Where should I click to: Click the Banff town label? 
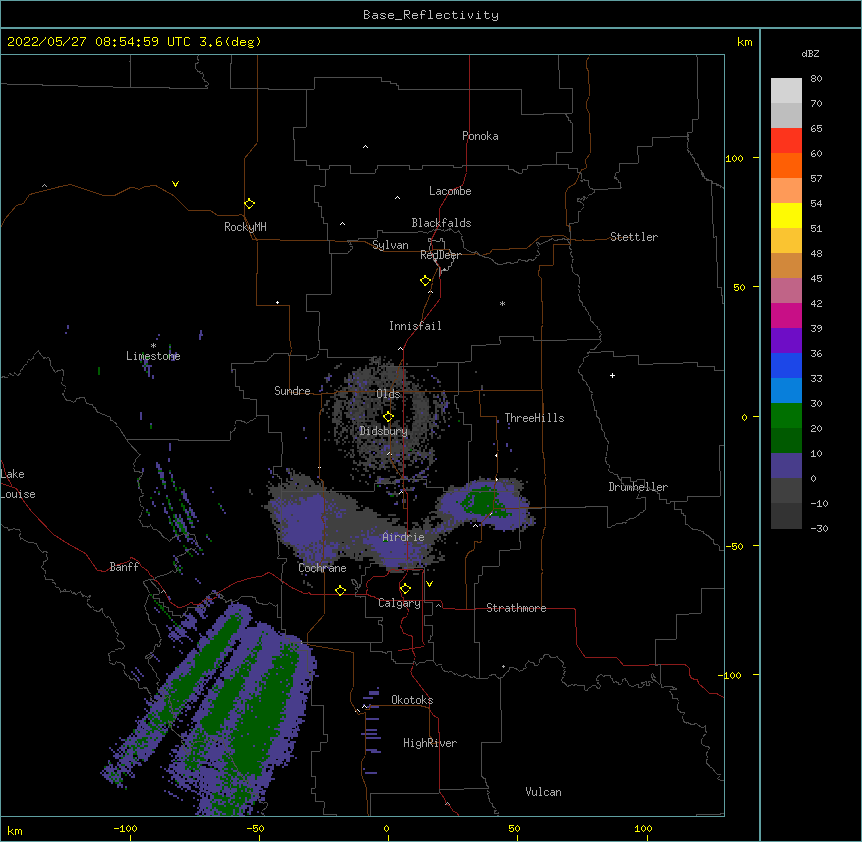pyautogui.click(x=124, y=567)
